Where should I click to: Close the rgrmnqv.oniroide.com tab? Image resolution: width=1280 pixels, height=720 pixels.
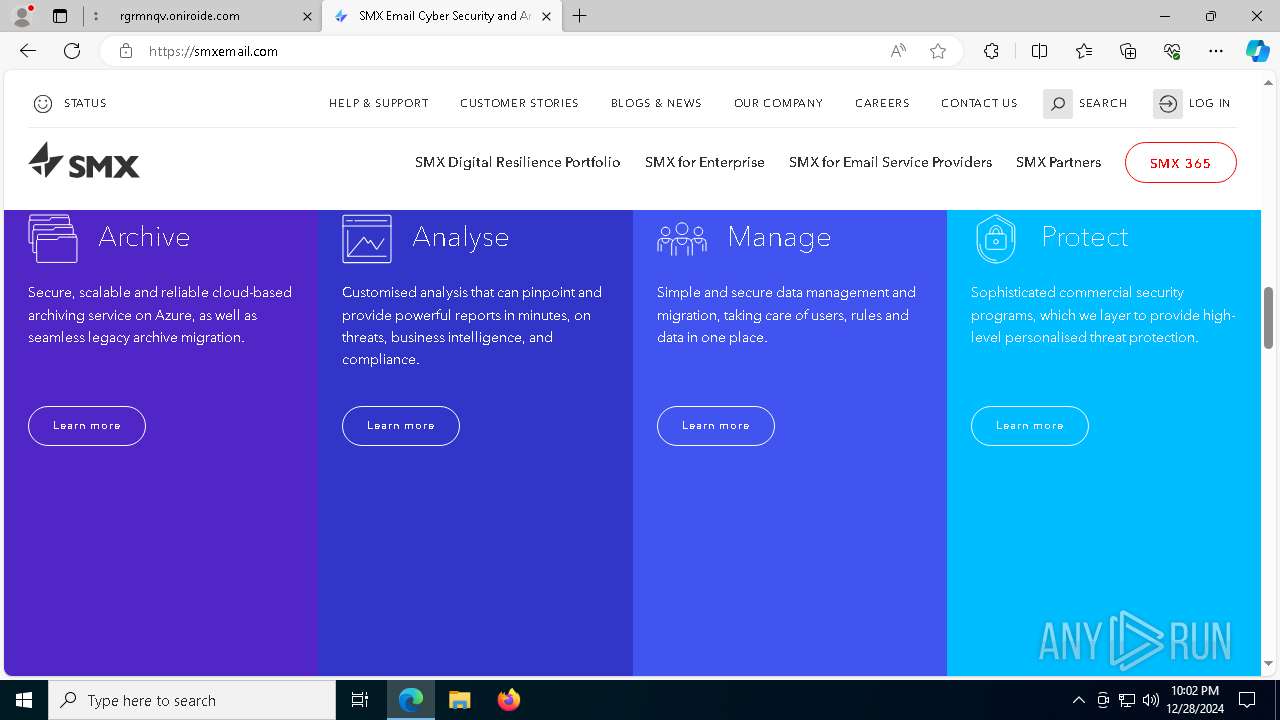(307, 16)
